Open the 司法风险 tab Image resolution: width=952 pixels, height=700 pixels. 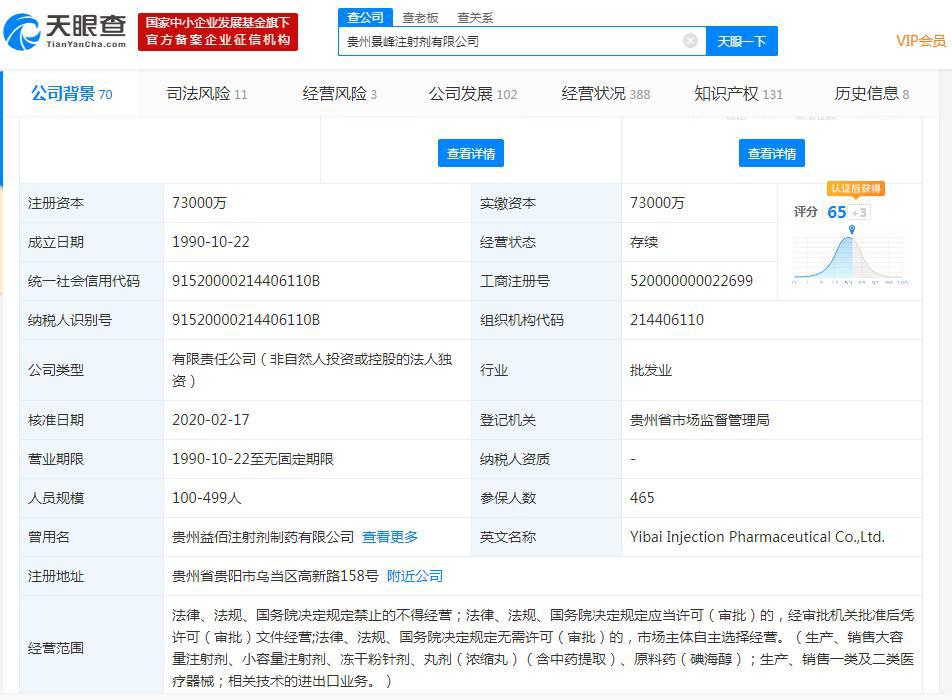point(207,93)
